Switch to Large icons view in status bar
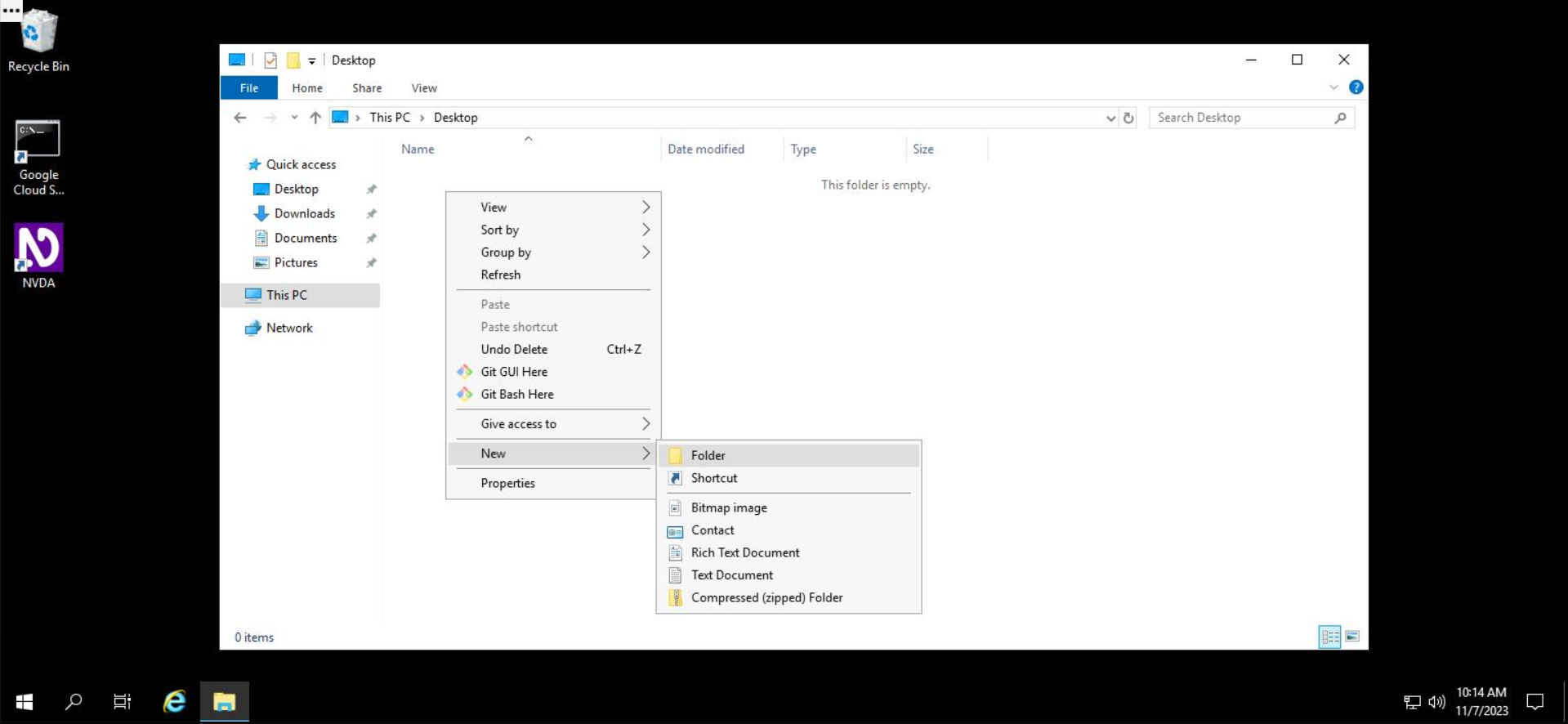 (x=1352, y=637)
